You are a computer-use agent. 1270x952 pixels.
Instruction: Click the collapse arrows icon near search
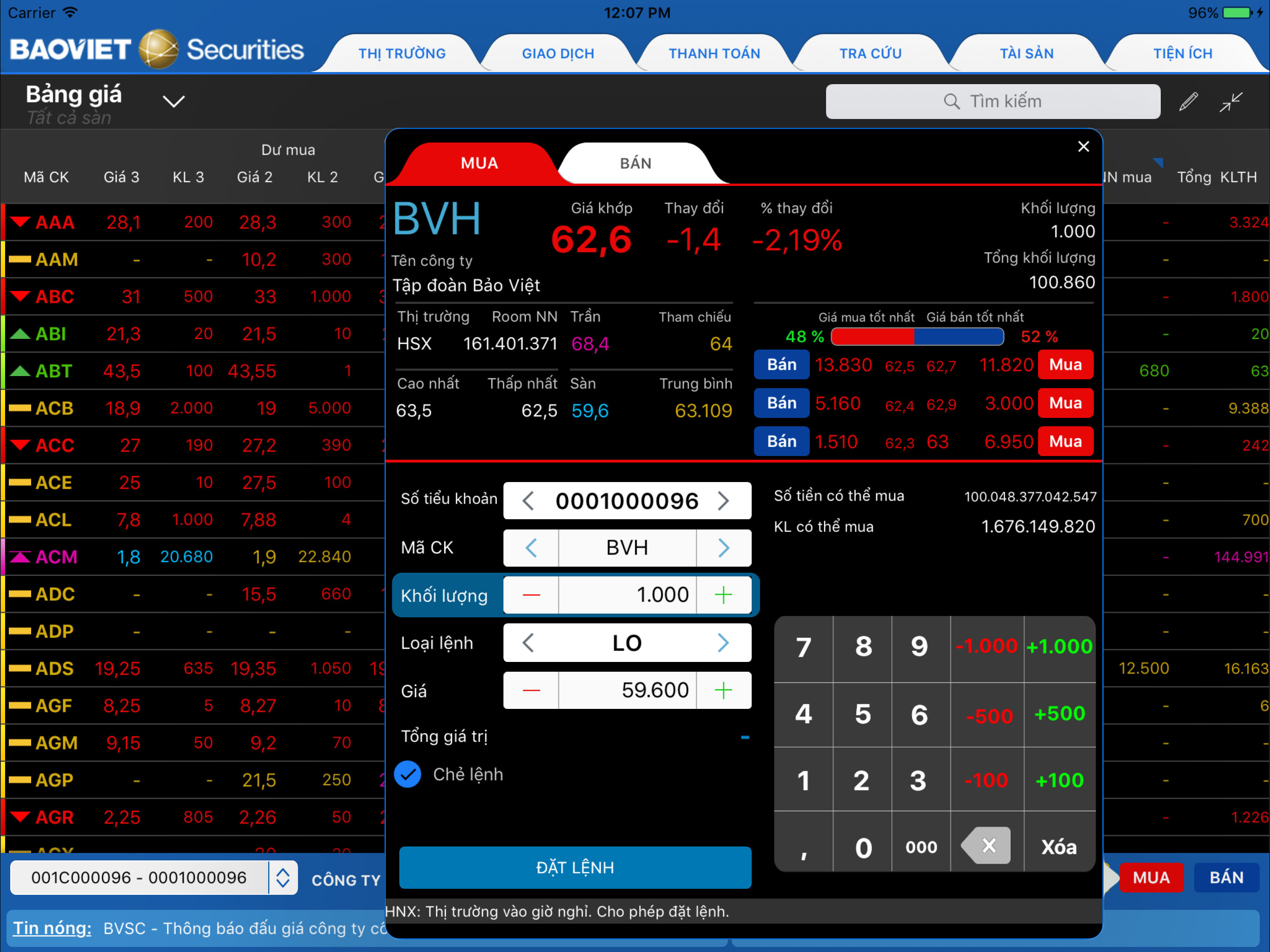(1230, 102)
